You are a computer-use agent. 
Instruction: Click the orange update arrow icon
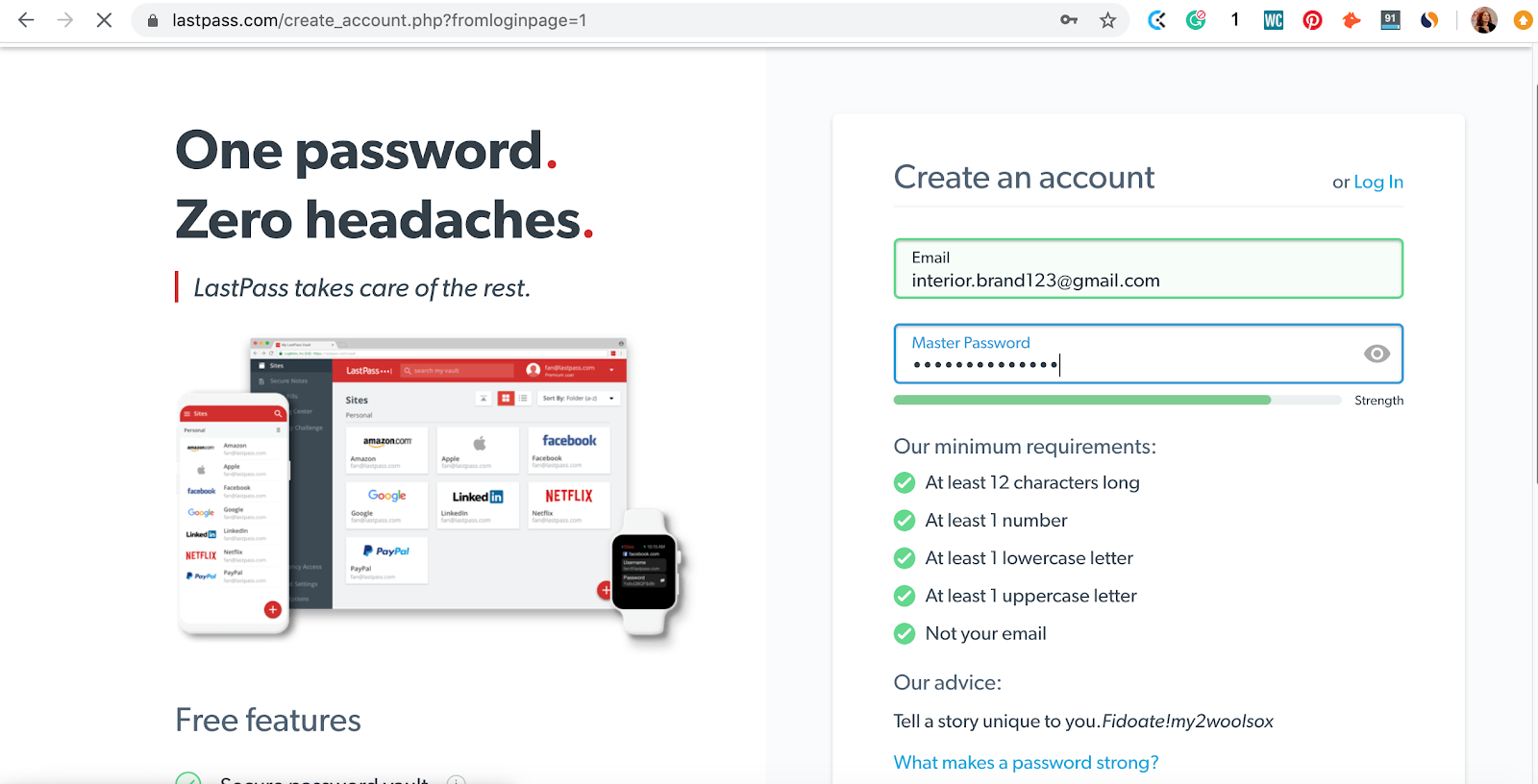click(x=1524, y=20)
